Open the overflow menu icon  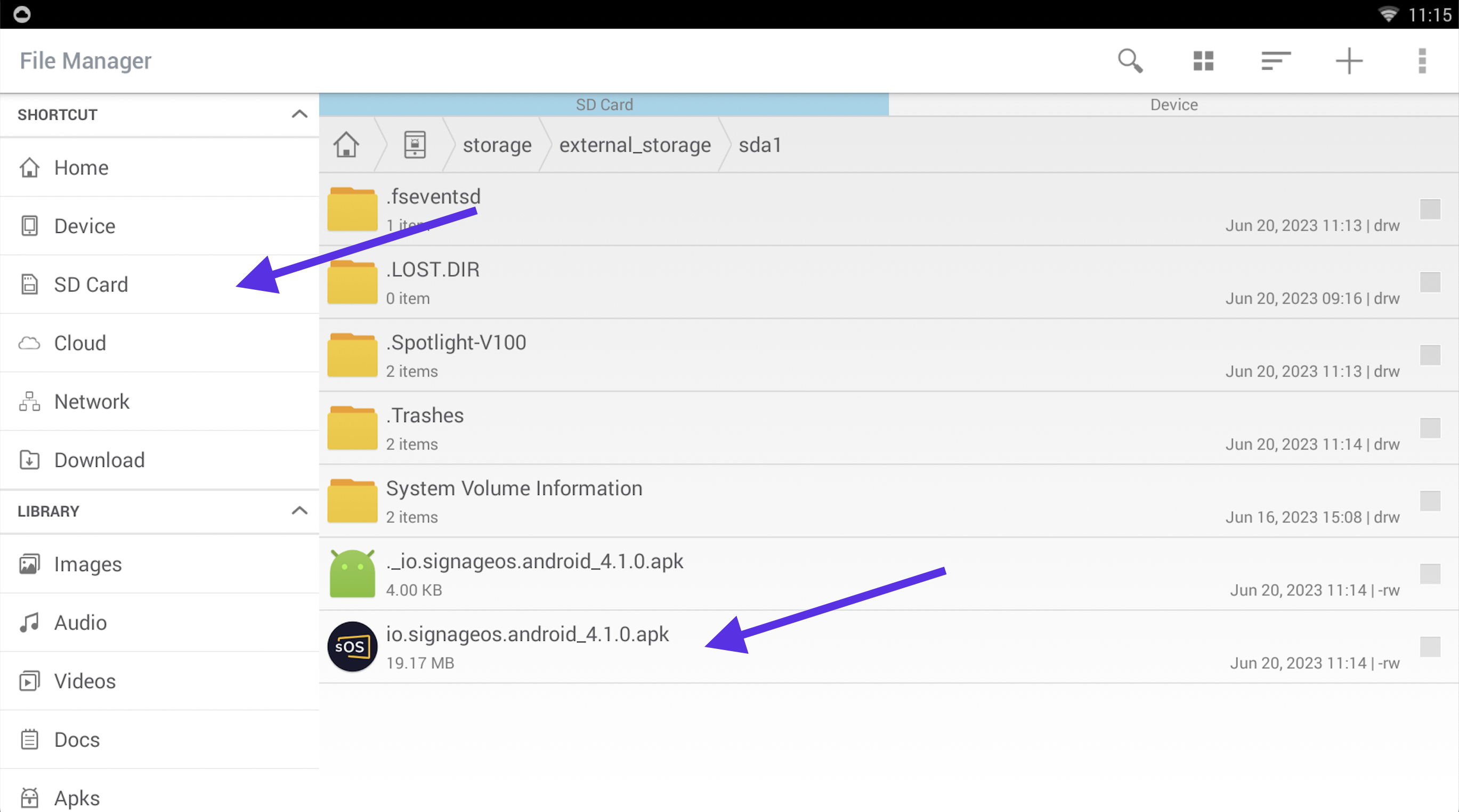click(x=1422, y=61)
